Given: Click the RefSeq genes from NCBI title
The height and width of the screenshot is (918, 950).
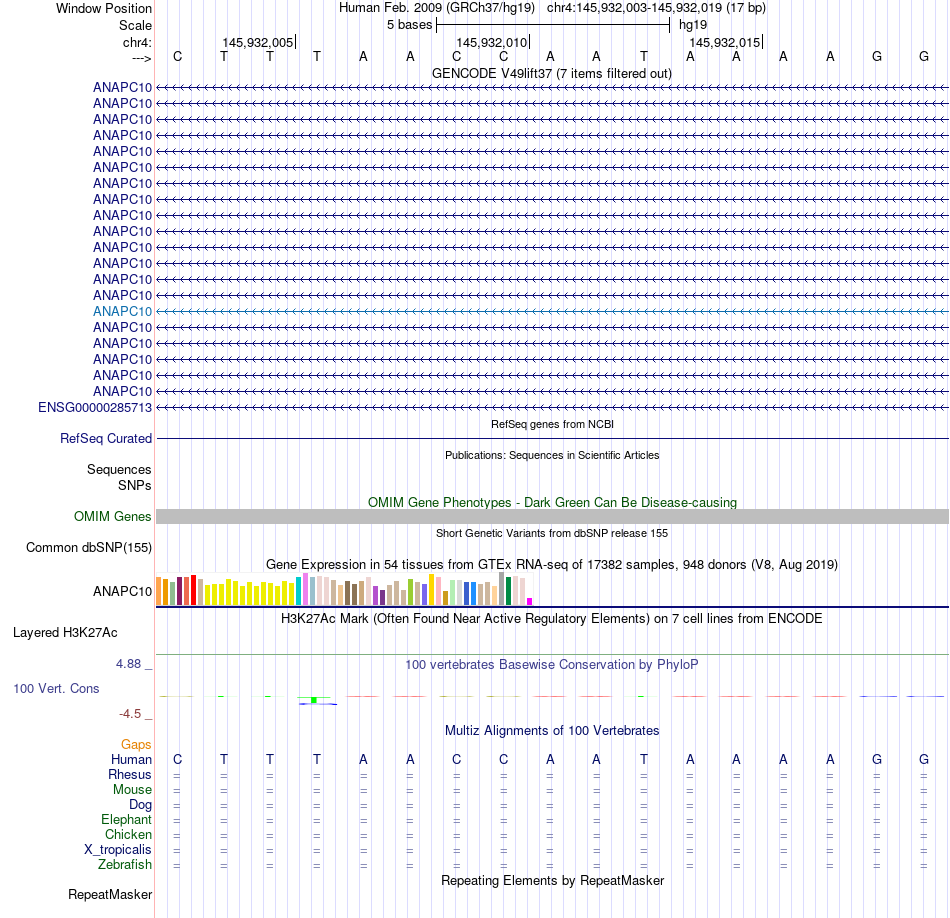Looking at the screenshot, I should tap(553, 424).
